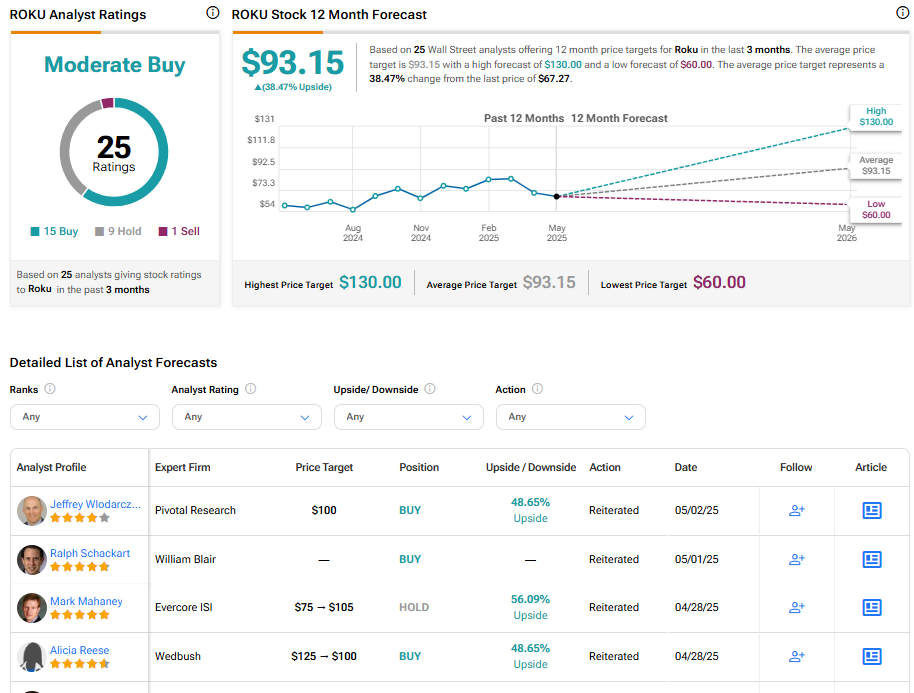Click the 05/02/25 date cell
The width and height of the screenshot is (914, 693).
(x=697, y=511)
